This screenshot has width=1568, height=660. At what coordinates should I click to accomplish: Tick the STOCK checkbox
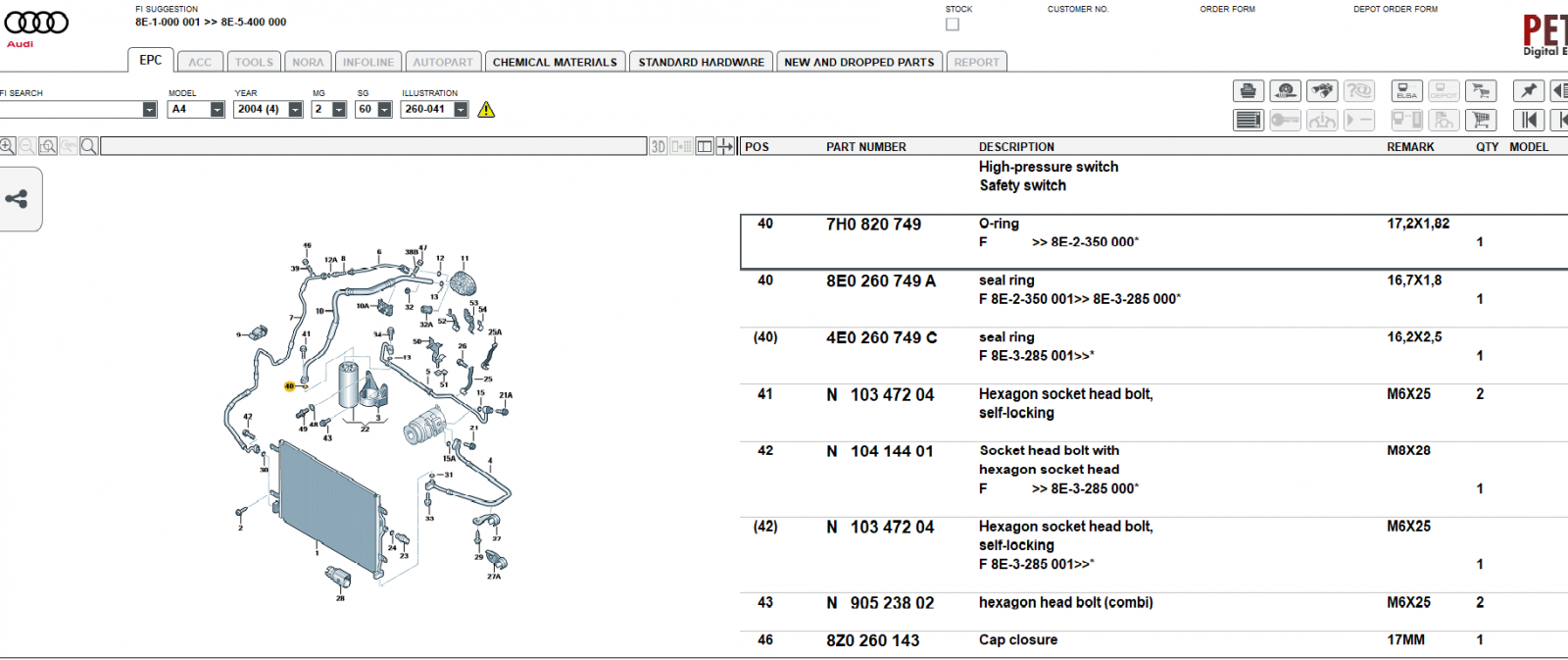[953, 25]
